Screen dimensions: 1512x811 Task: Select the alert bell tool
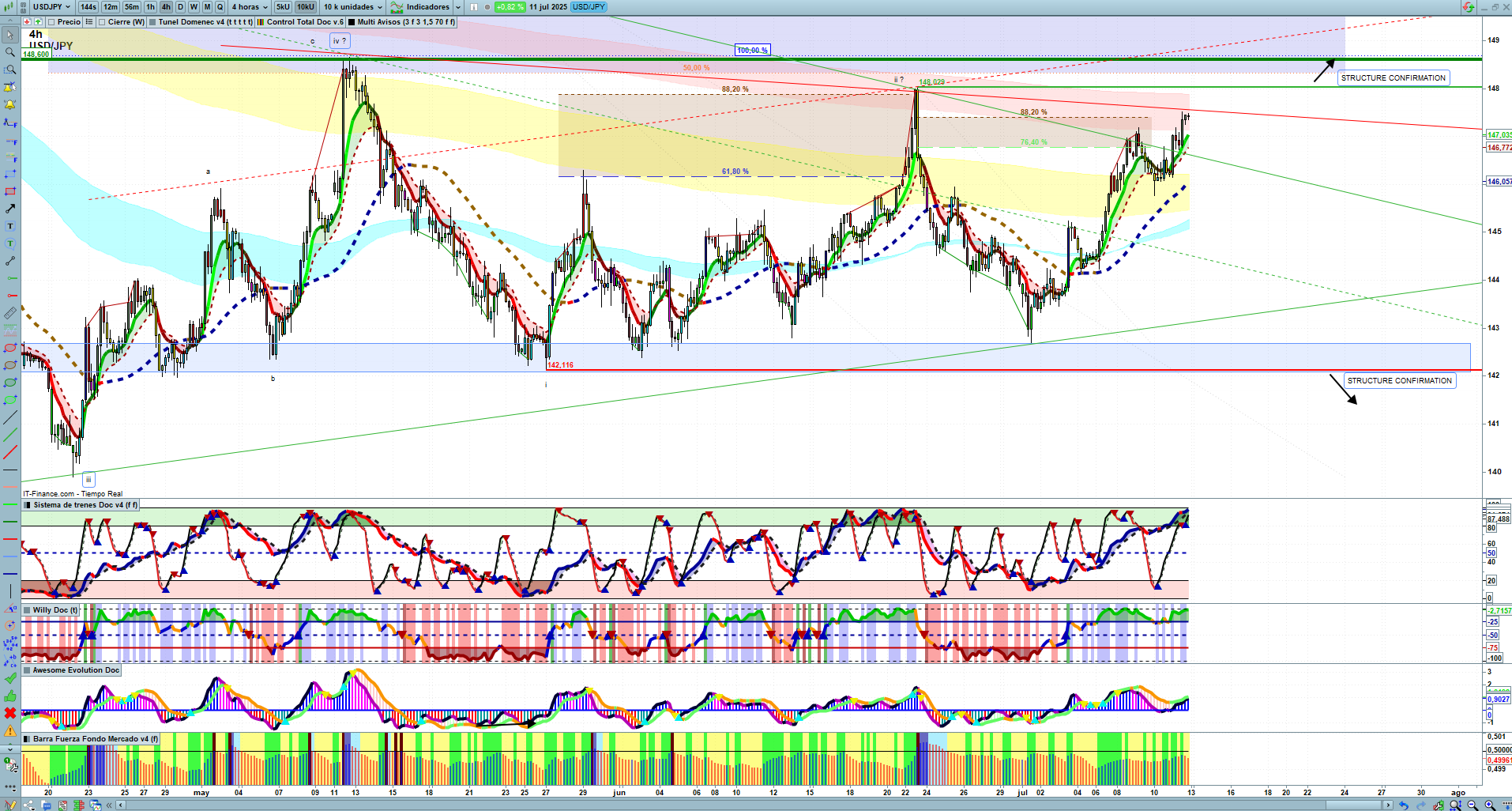point(10,104)
